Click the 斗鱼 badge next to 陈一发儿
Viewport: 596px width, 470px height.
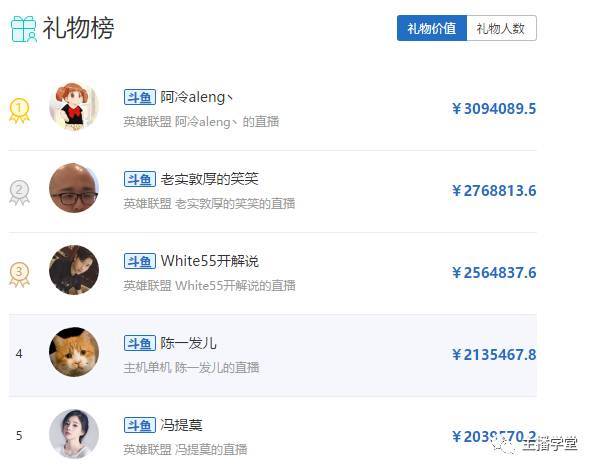coord(139,343)
